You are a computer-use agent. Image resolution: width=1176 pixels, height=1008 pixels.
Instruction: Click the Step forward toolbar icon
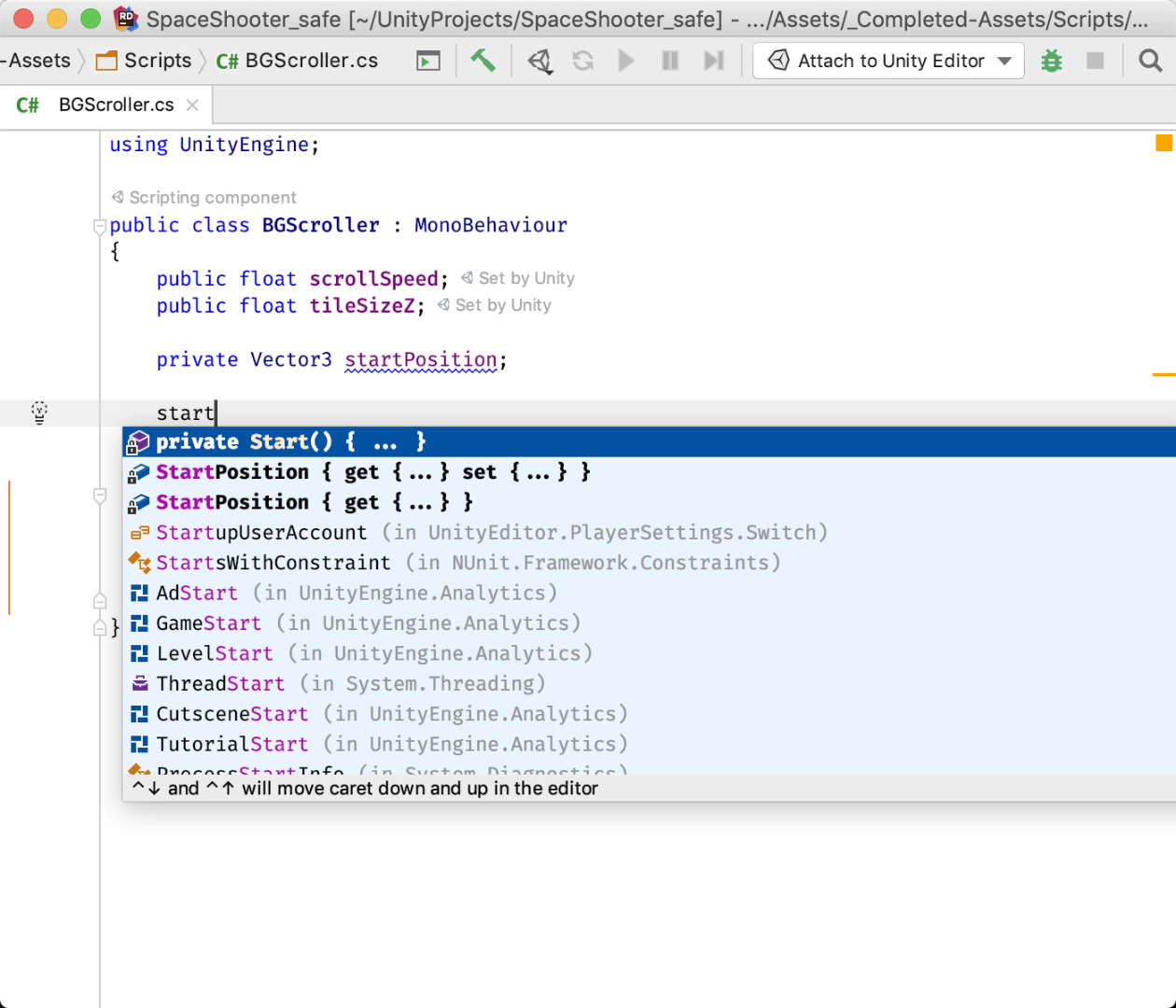tap(714, 62)
